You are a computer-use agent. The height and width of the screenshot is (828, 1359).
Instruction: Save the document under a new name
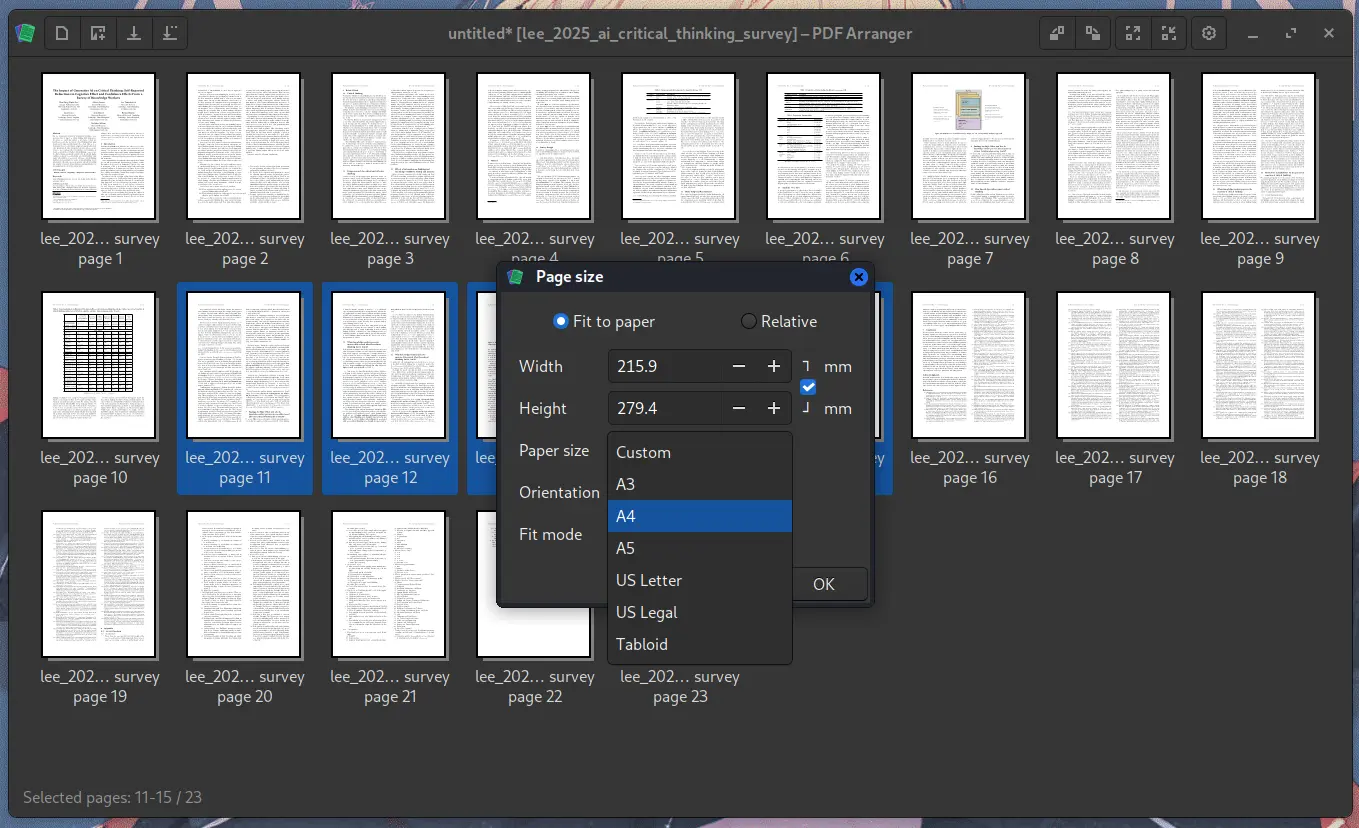[170, 33]
